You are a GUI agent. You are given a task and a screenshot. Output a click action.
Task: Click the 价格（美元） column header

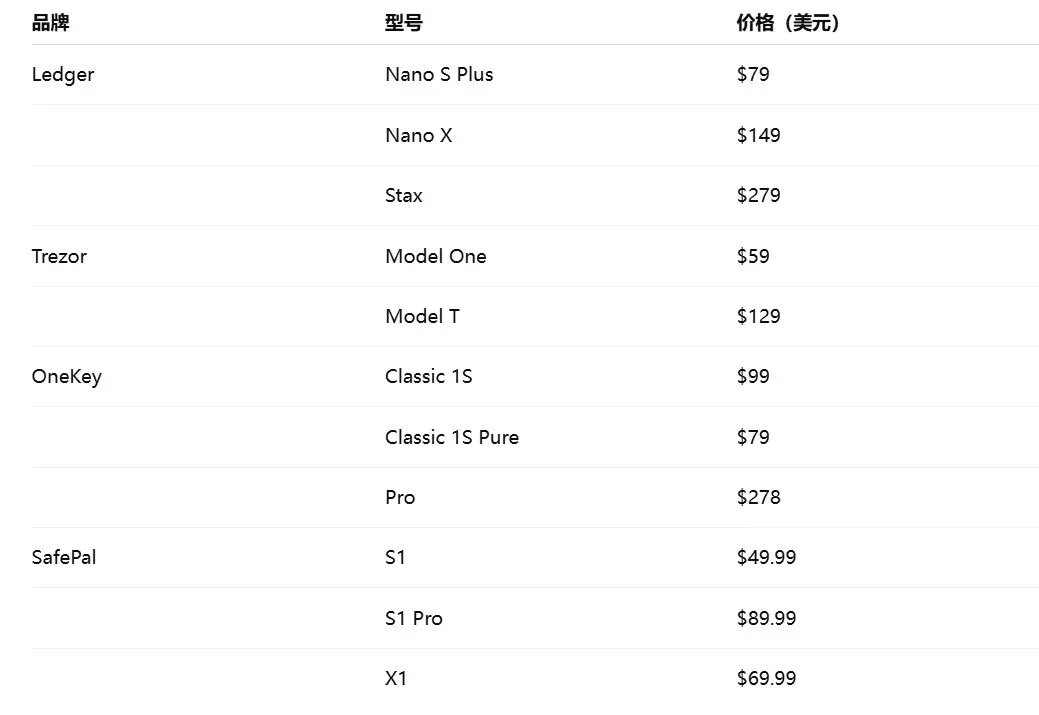(x=788, y=23)
